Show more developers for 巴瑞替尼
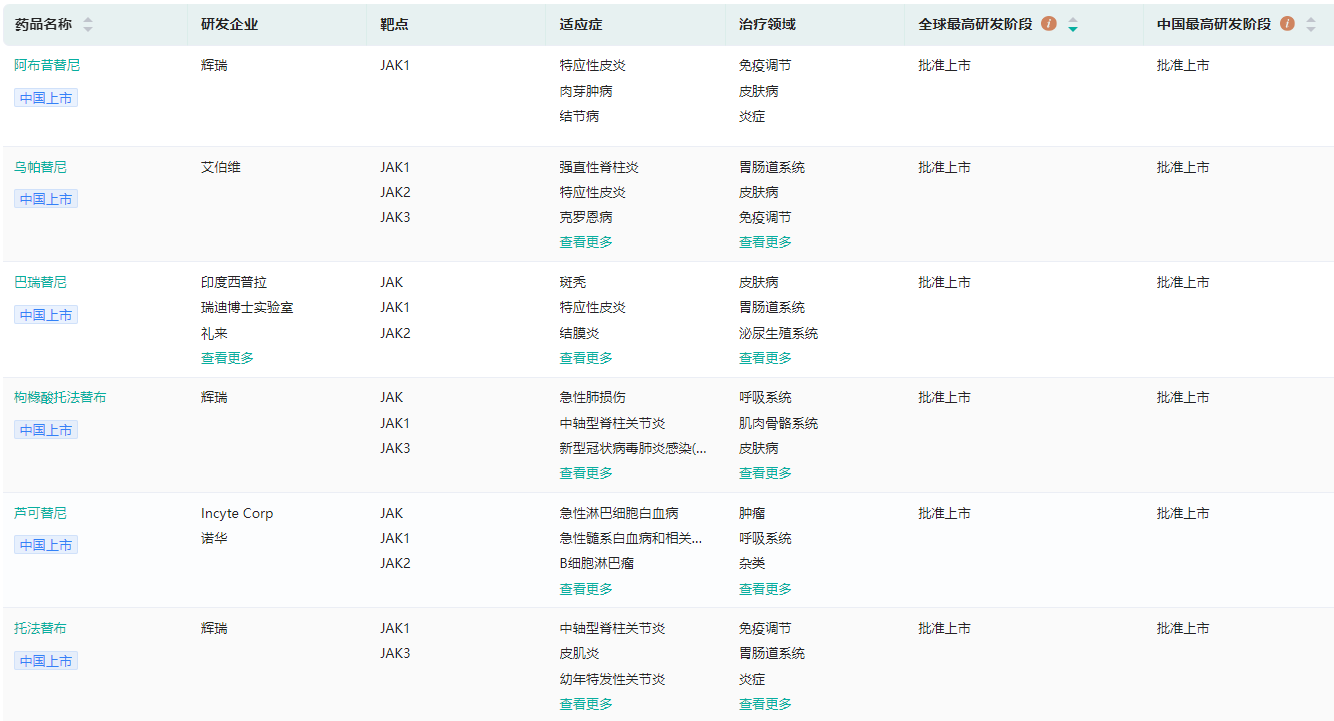The height and width of the screenshot is (721, 1334). 227,358
